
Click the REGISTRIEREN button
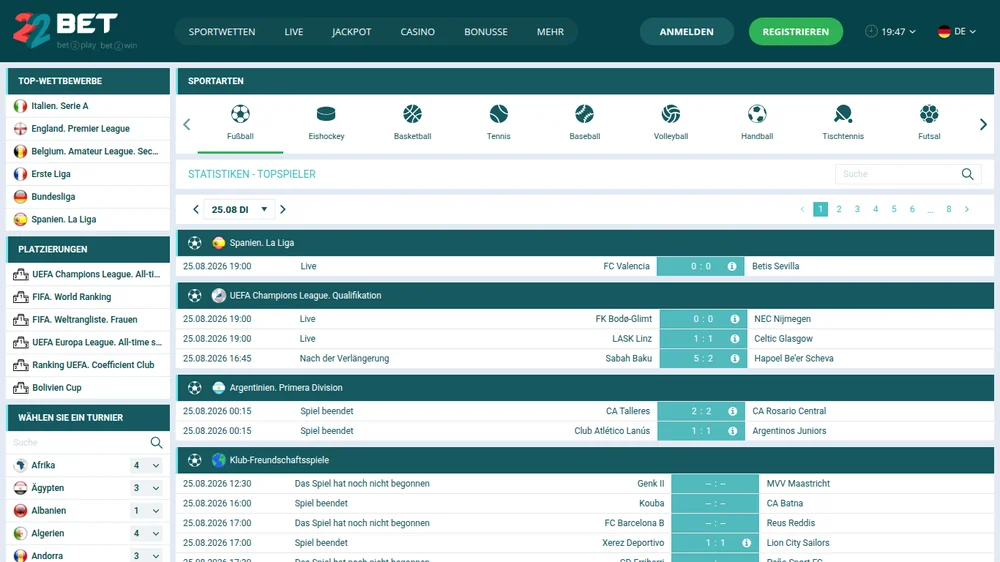click(796, 31)
